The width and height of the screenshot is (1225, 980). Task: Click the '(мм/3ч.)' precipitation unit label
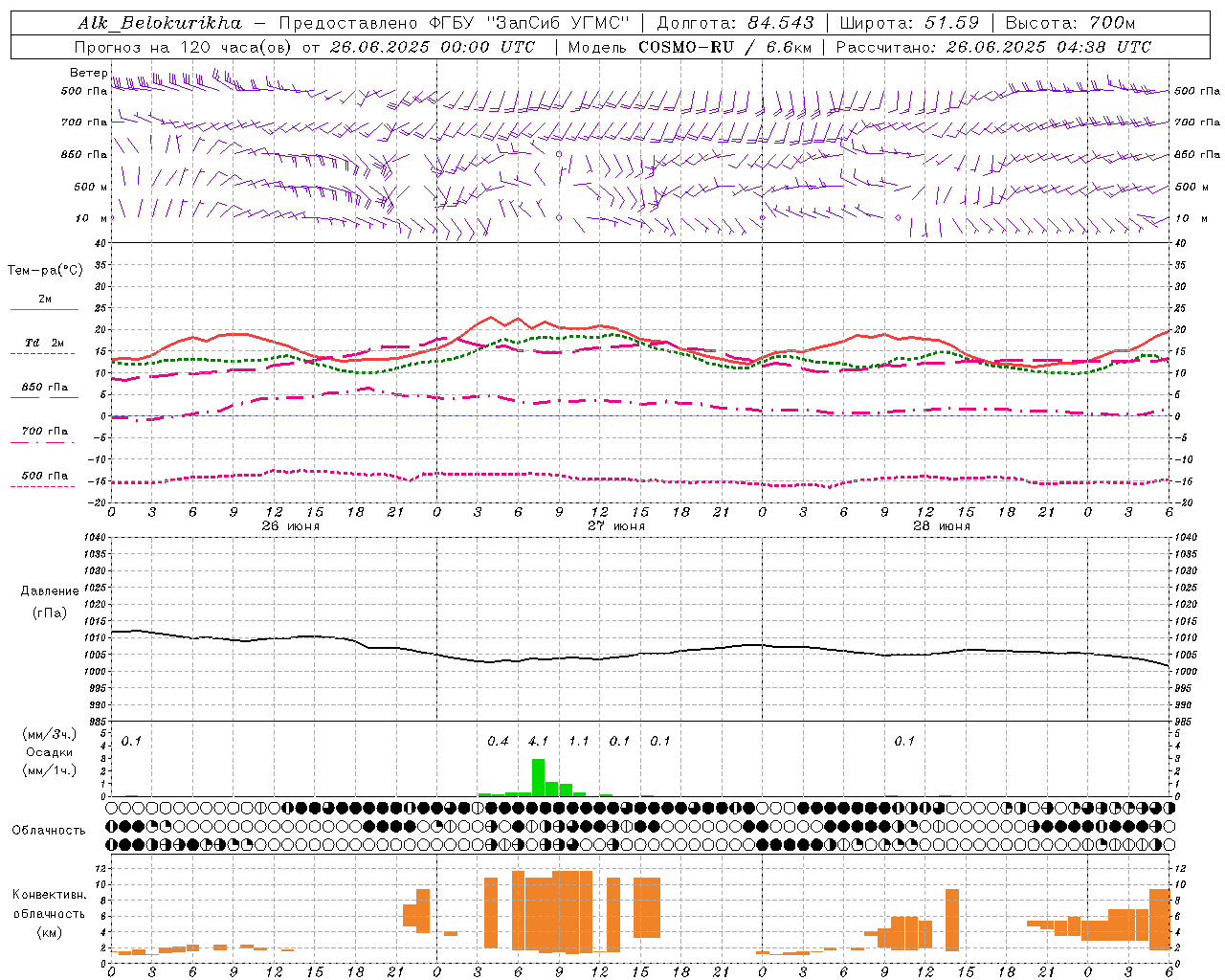(49, 734)
